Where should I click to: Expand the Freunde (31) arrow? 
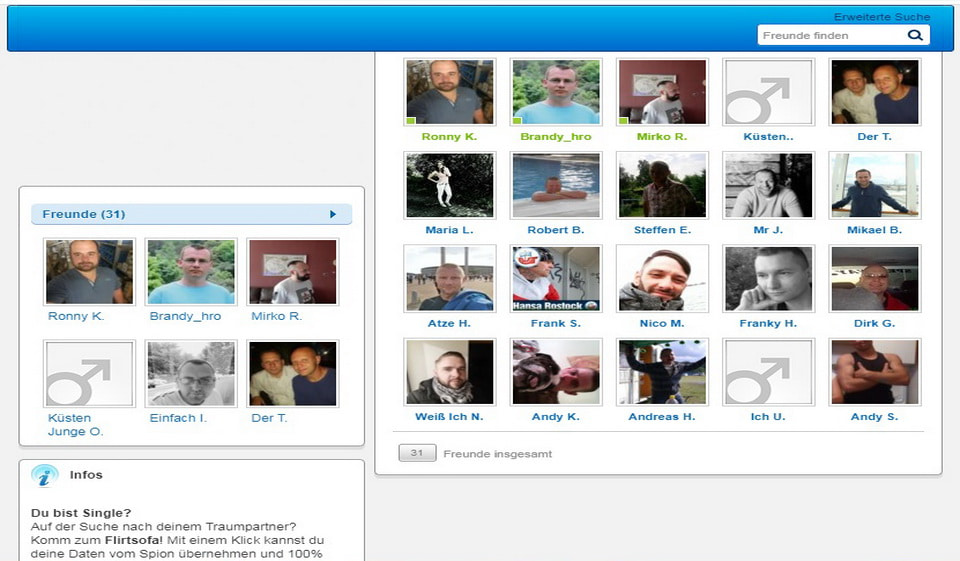click(333, 214)
